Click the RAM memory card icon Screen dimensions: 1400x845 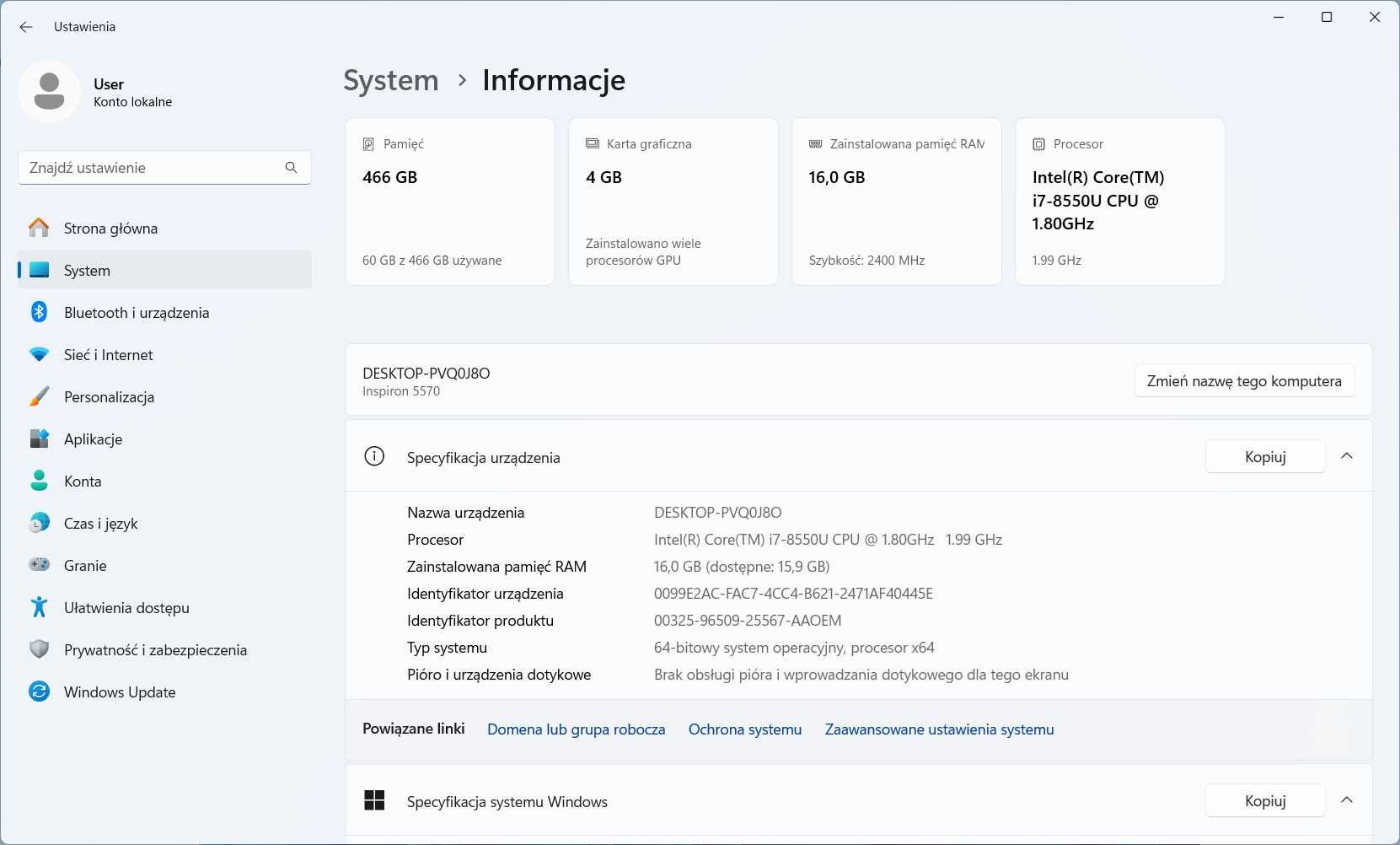(x=815, y=144)
